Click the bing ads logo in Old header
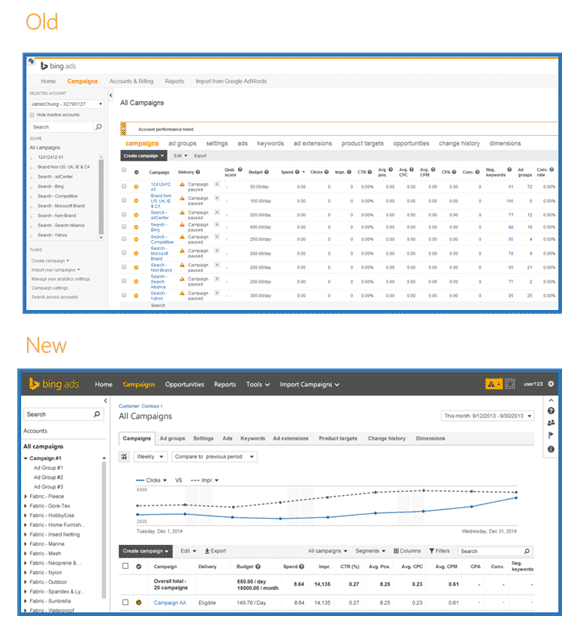Image resolution: width=578 pixels, height=626 pixels. tap(58, 66)
